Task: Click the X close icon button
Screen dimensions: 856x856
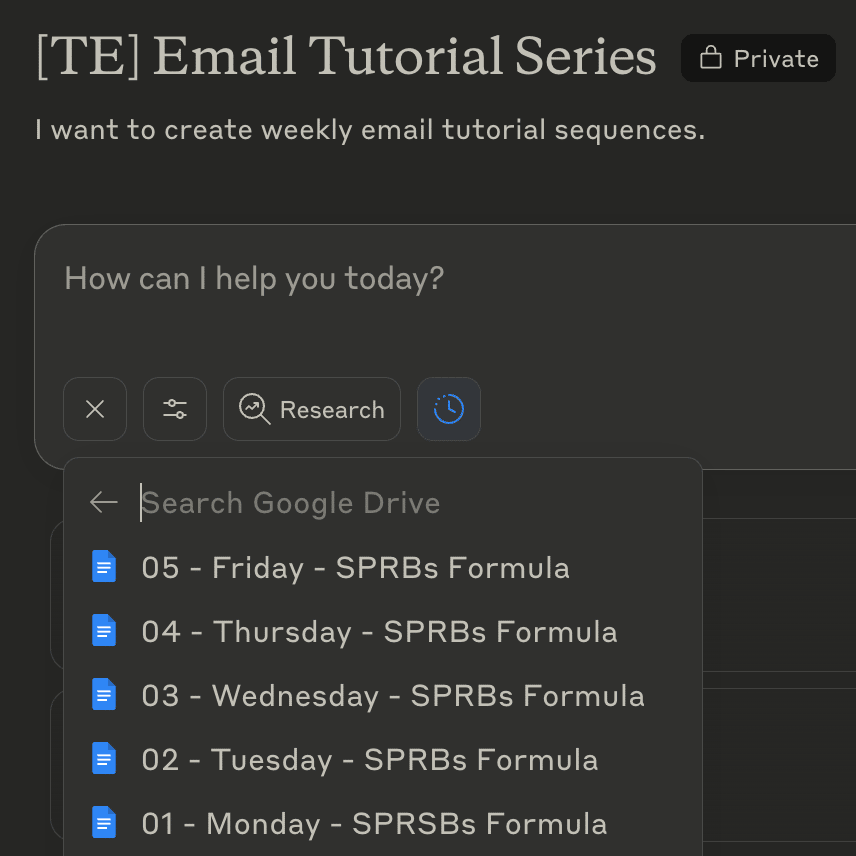Action: click(95, 409)
